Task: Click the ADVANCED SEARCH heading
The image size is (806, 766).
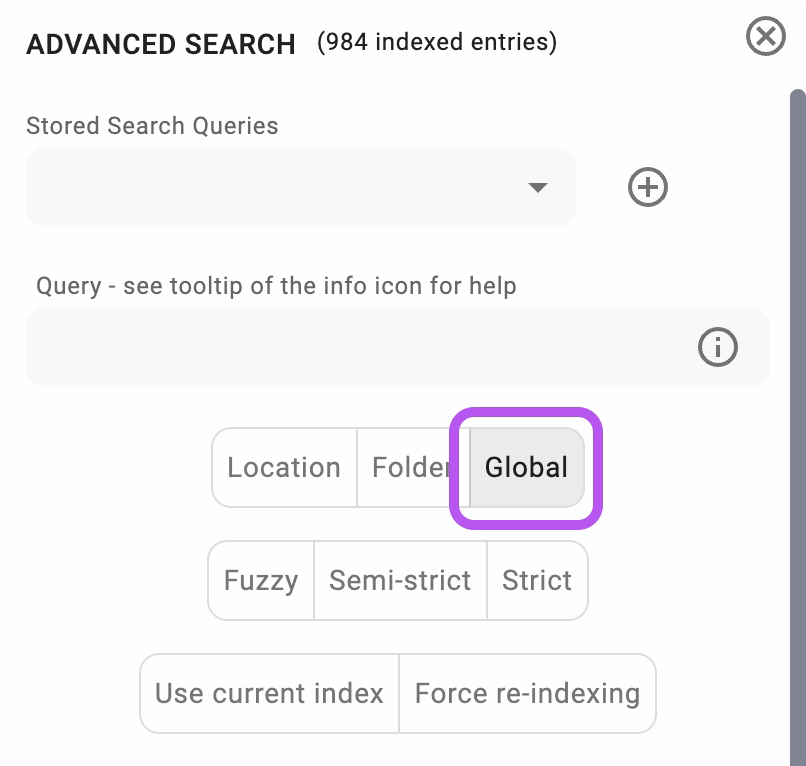Action: (161, 44)
